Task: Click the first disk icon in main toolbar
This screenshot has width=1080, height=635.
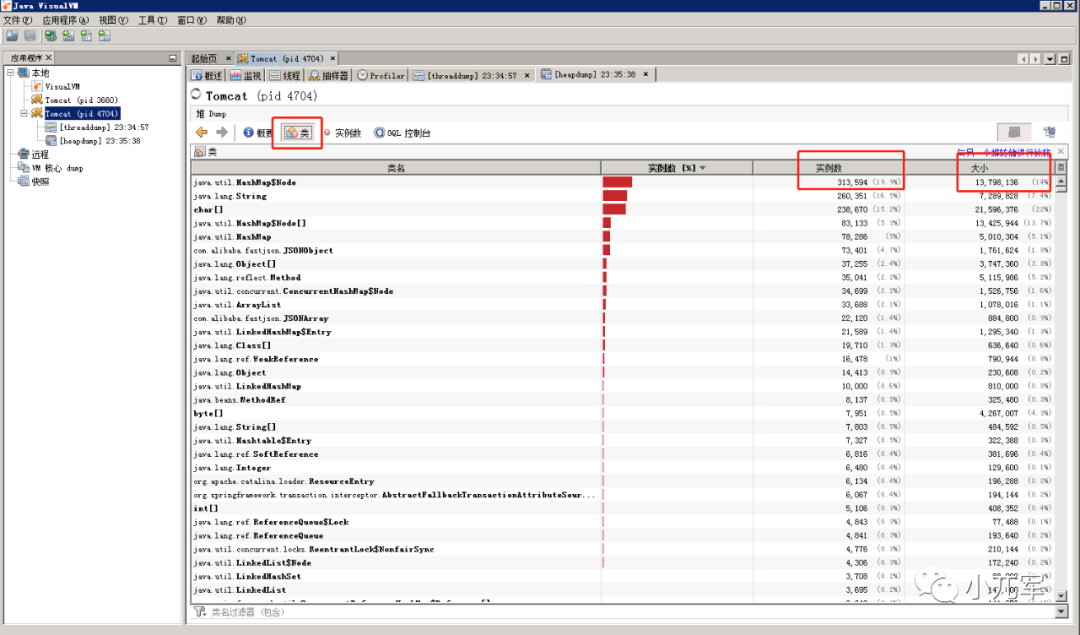Action: pyautogui.click(x=12, y=35)
